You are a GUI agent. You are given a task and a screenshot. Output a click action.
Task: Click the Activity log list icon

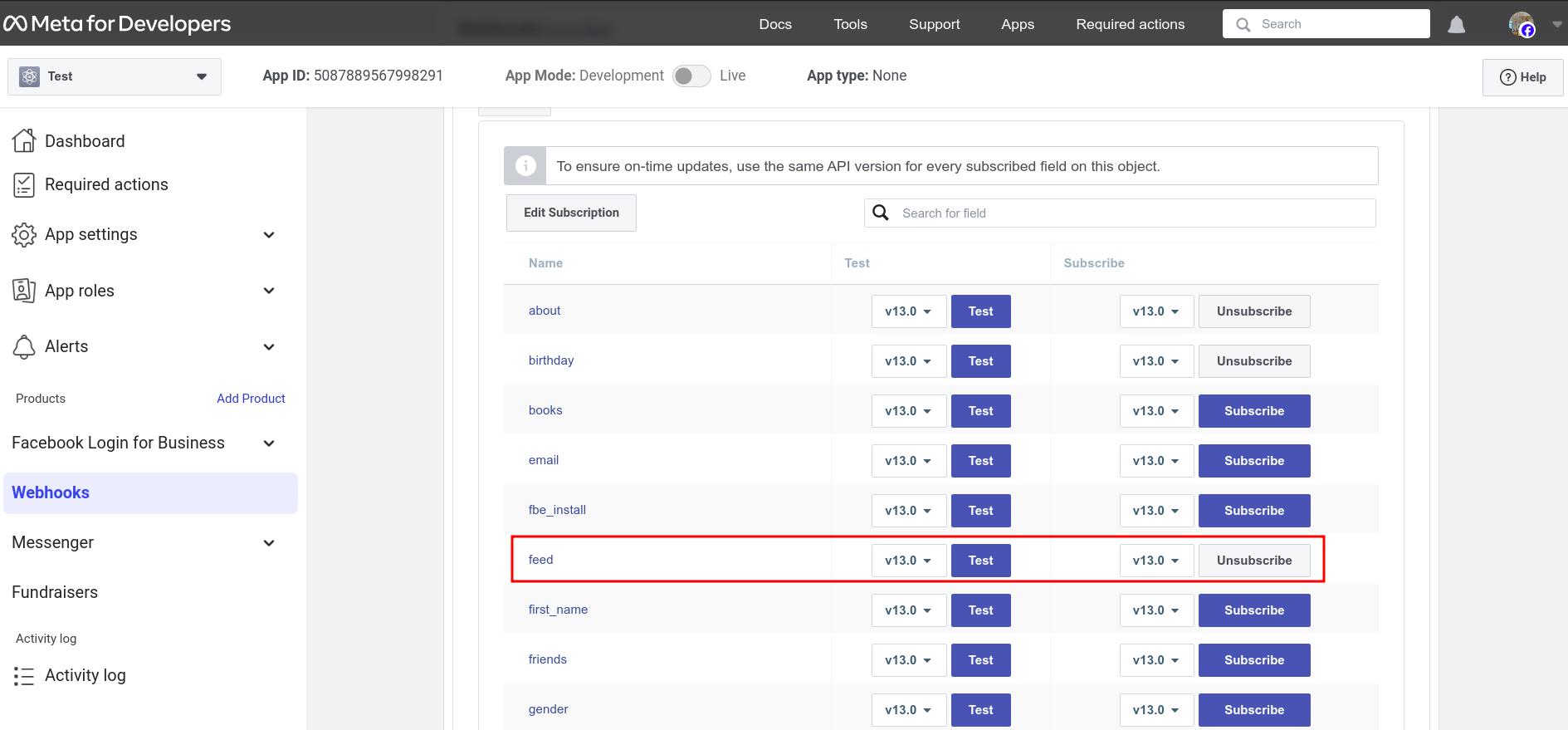pyautogui.click(x=24, y=676)
